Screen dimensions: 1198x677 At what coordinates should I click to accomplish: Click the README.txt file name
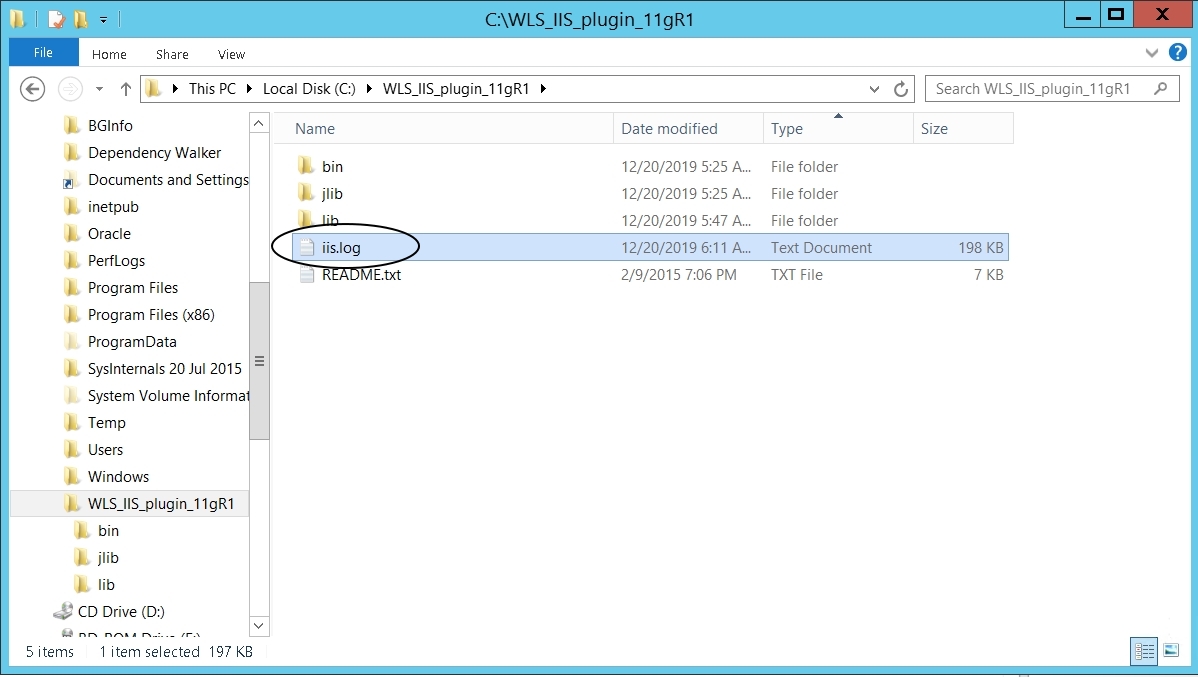[361, 274]
